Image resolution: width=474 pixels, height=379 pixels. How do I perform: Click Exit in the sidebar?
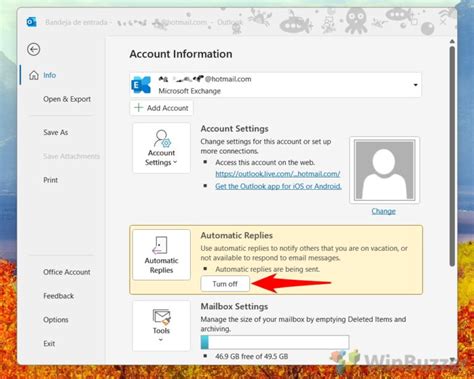tap(49, 344)
